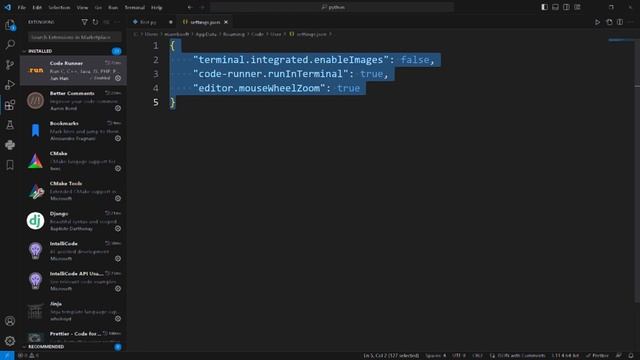Select the Extensions view icon
Screen dimensions: 640x360
[x=10, y=105]
